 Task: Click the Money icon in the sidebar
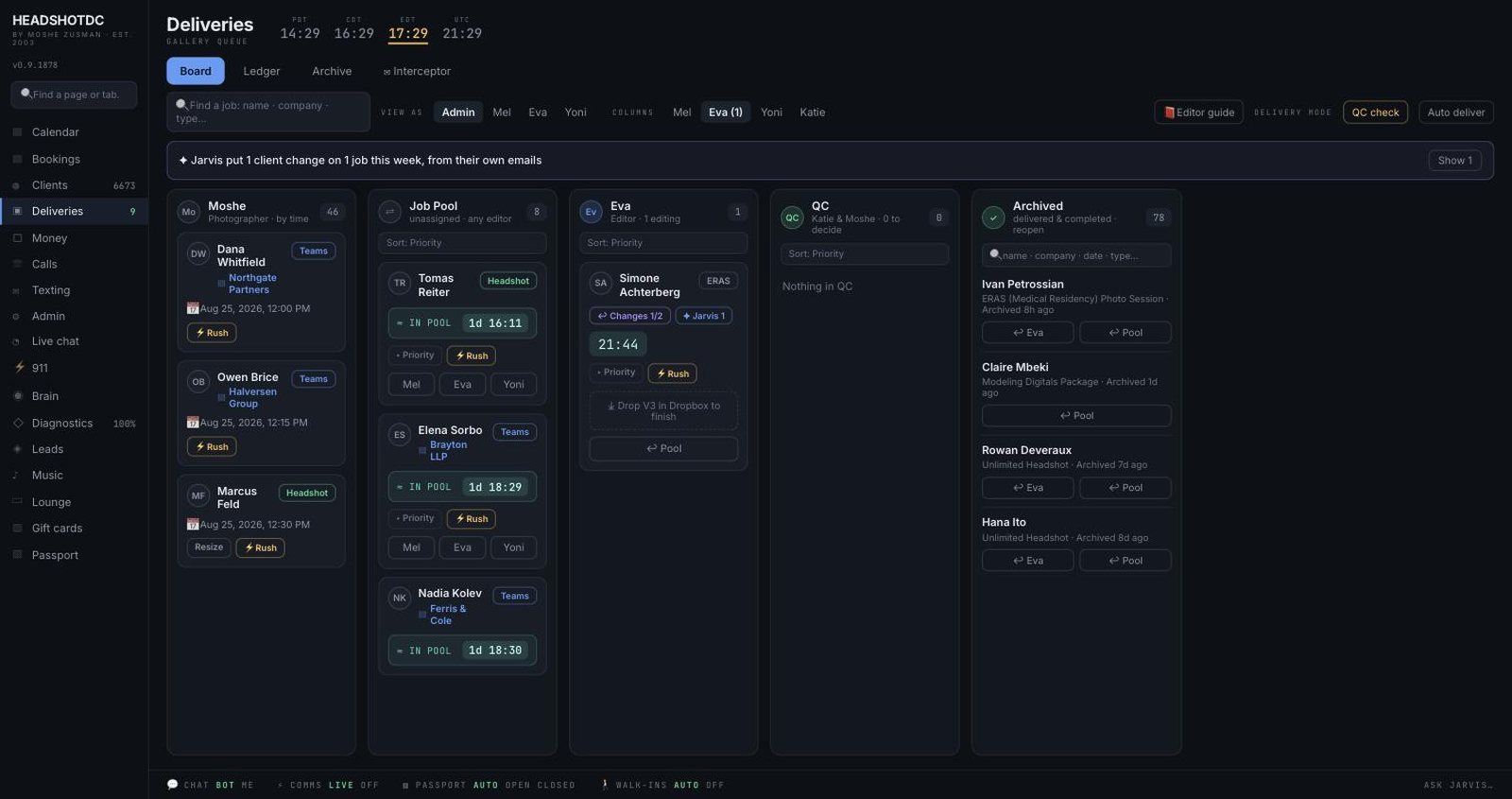[17, 238]
